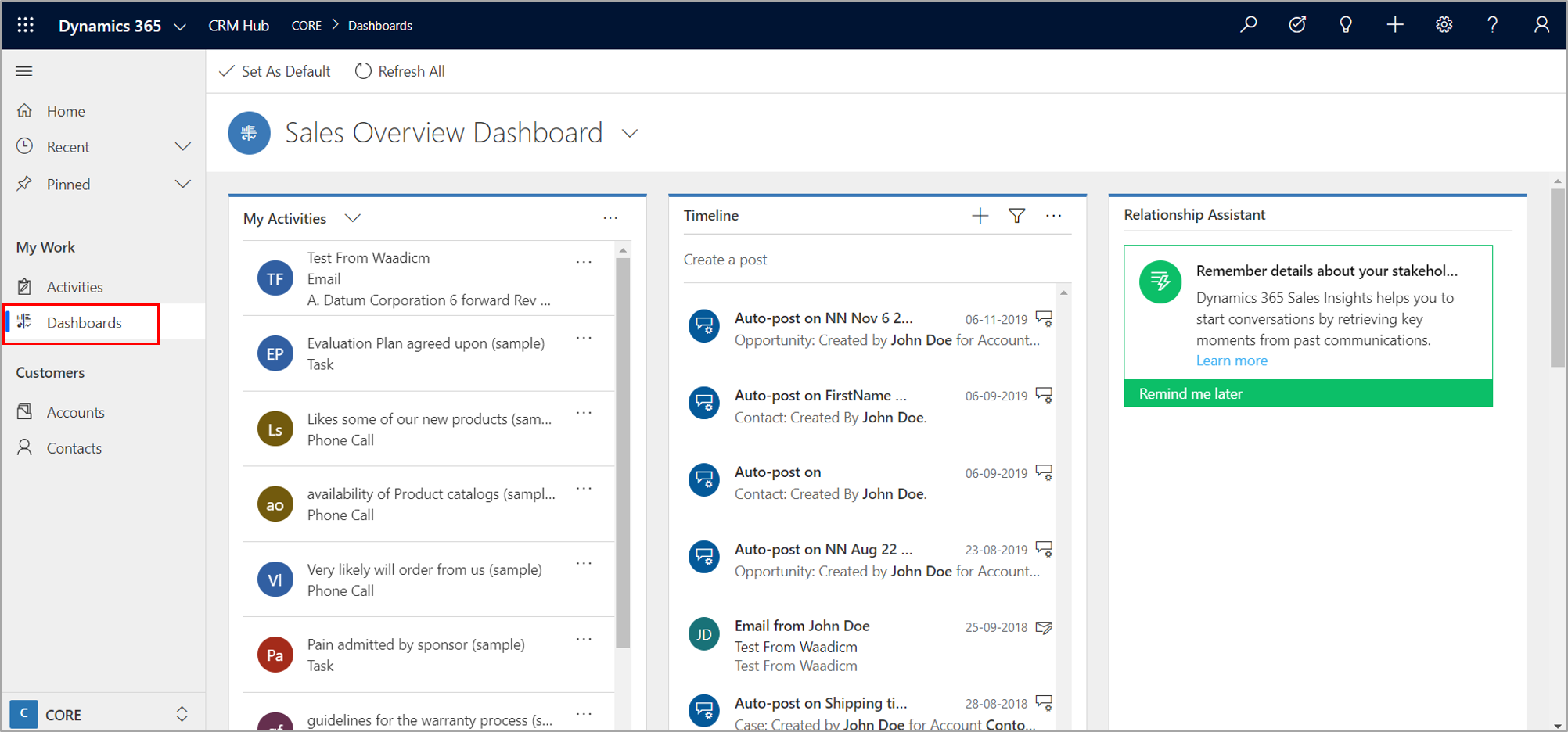
Task: Click the Set As Default button
Action: (275, 71)
